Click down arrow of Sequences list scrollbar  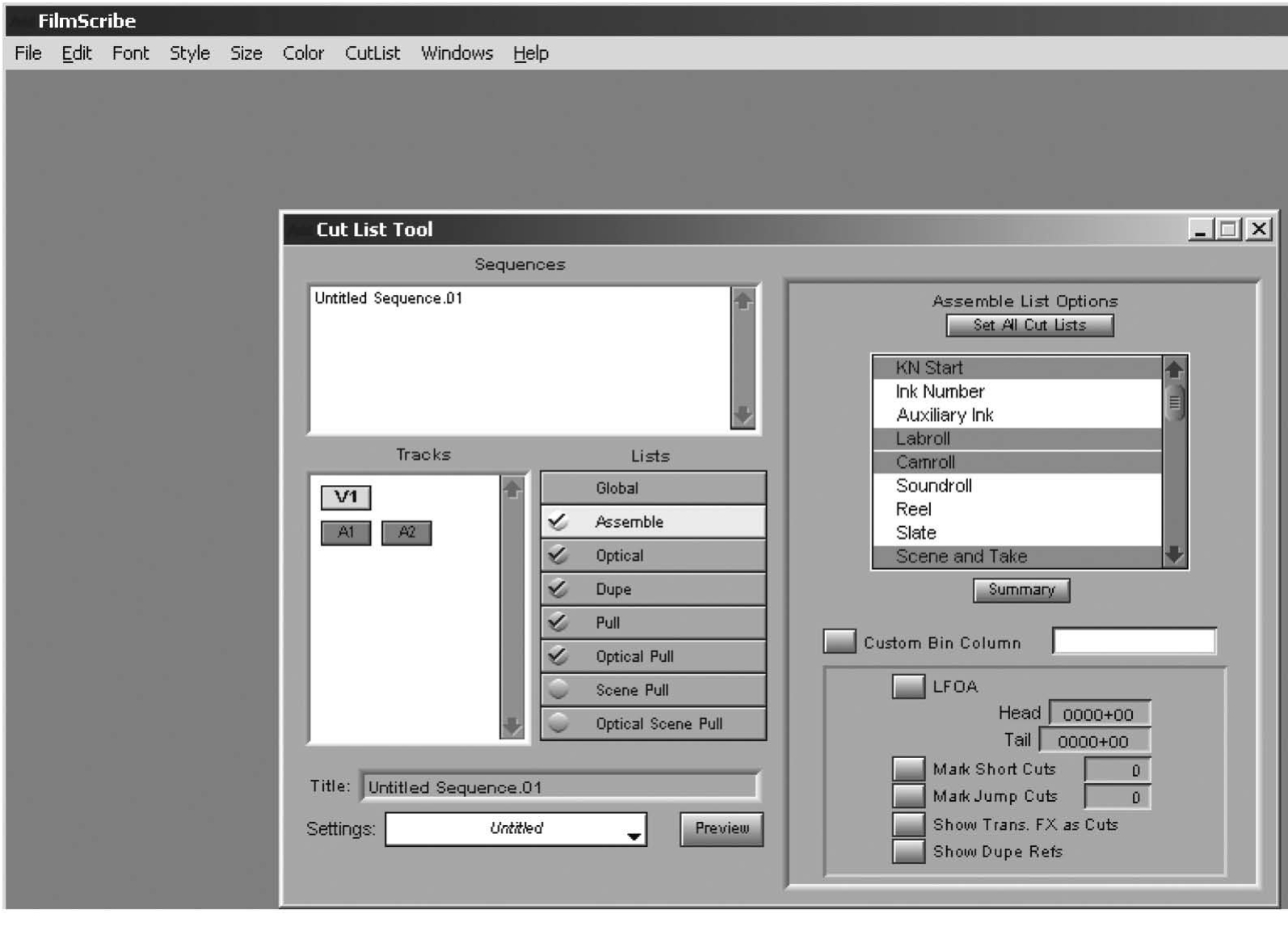743,415
